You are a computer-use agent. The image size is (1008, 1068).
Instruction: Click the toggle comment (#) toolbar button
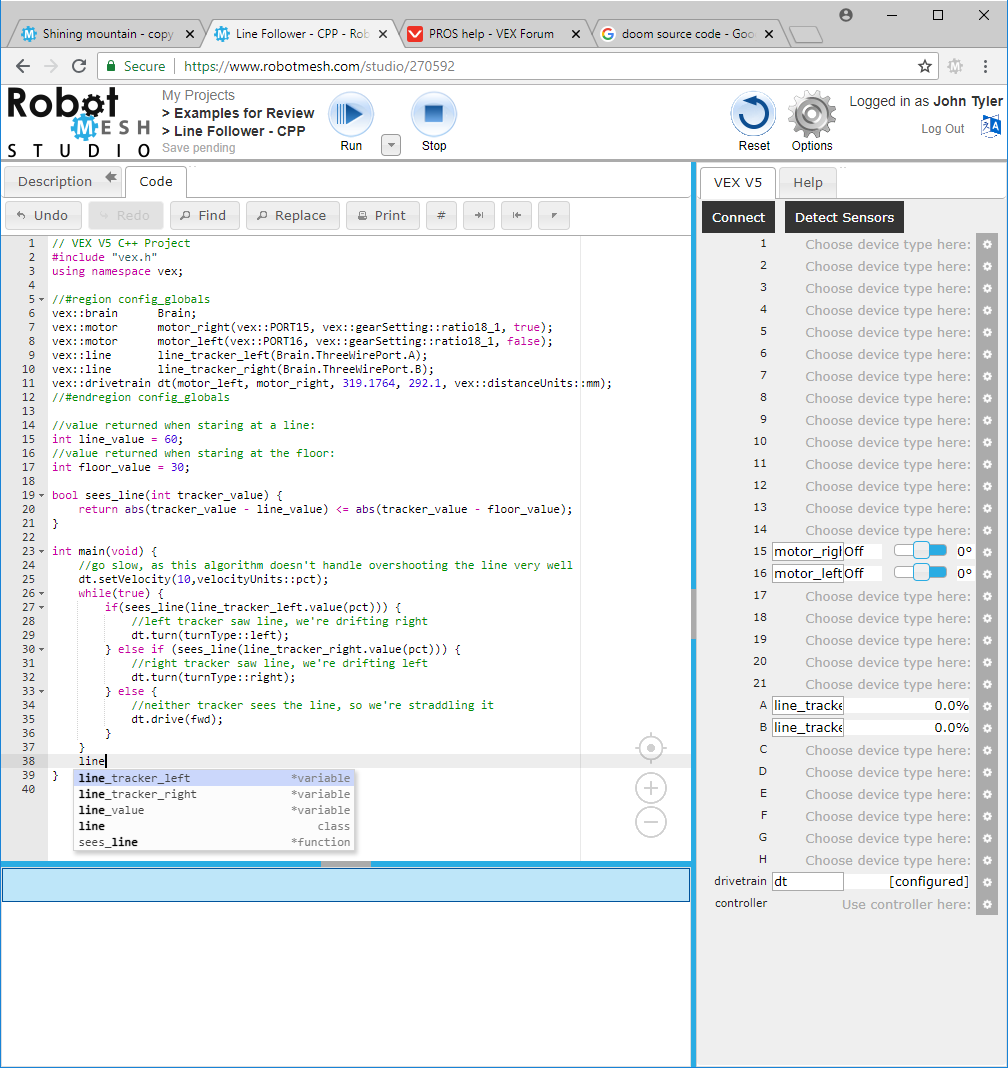point(441,215)
